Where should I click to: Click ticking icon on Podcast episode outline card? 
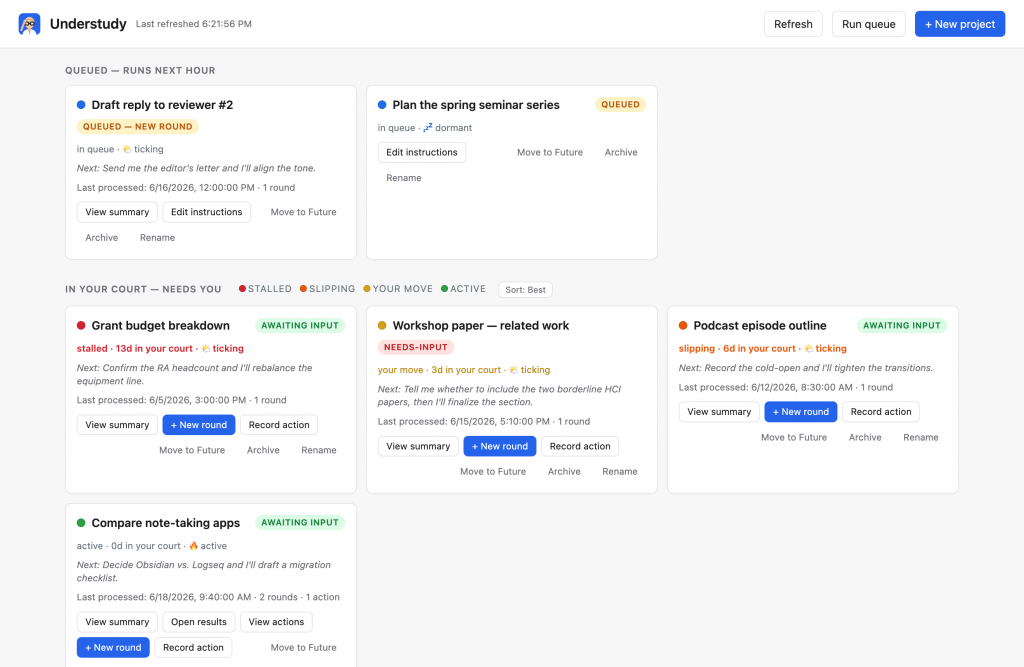(808, 348)
